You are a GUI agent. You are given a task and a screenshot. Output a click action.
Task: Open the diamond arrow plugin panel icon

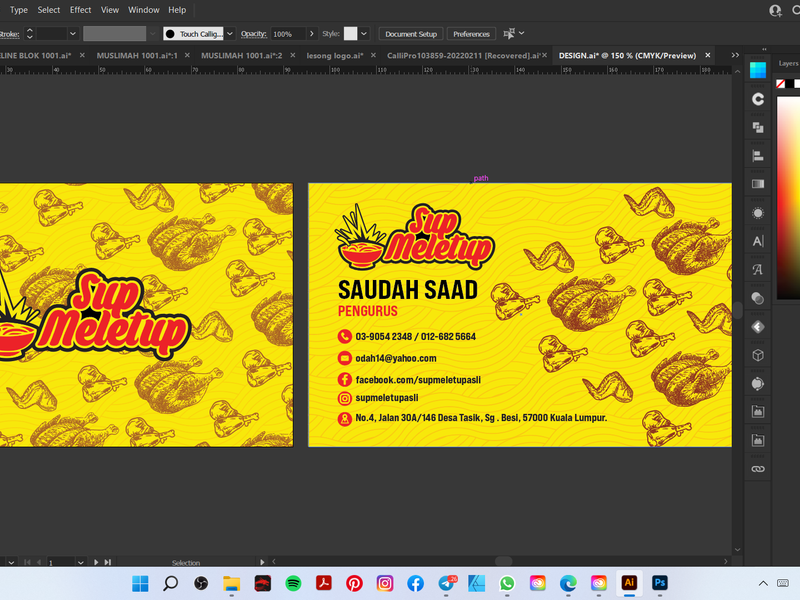coord(758,327)
